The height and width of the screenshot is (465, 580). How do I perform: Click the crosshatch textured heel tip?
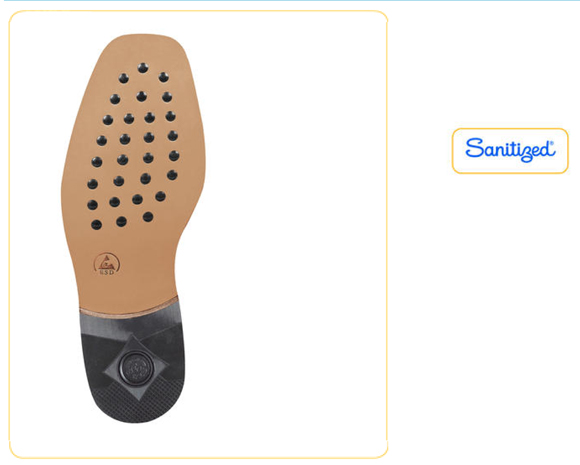pyautogui.click(x=136, y=405)
